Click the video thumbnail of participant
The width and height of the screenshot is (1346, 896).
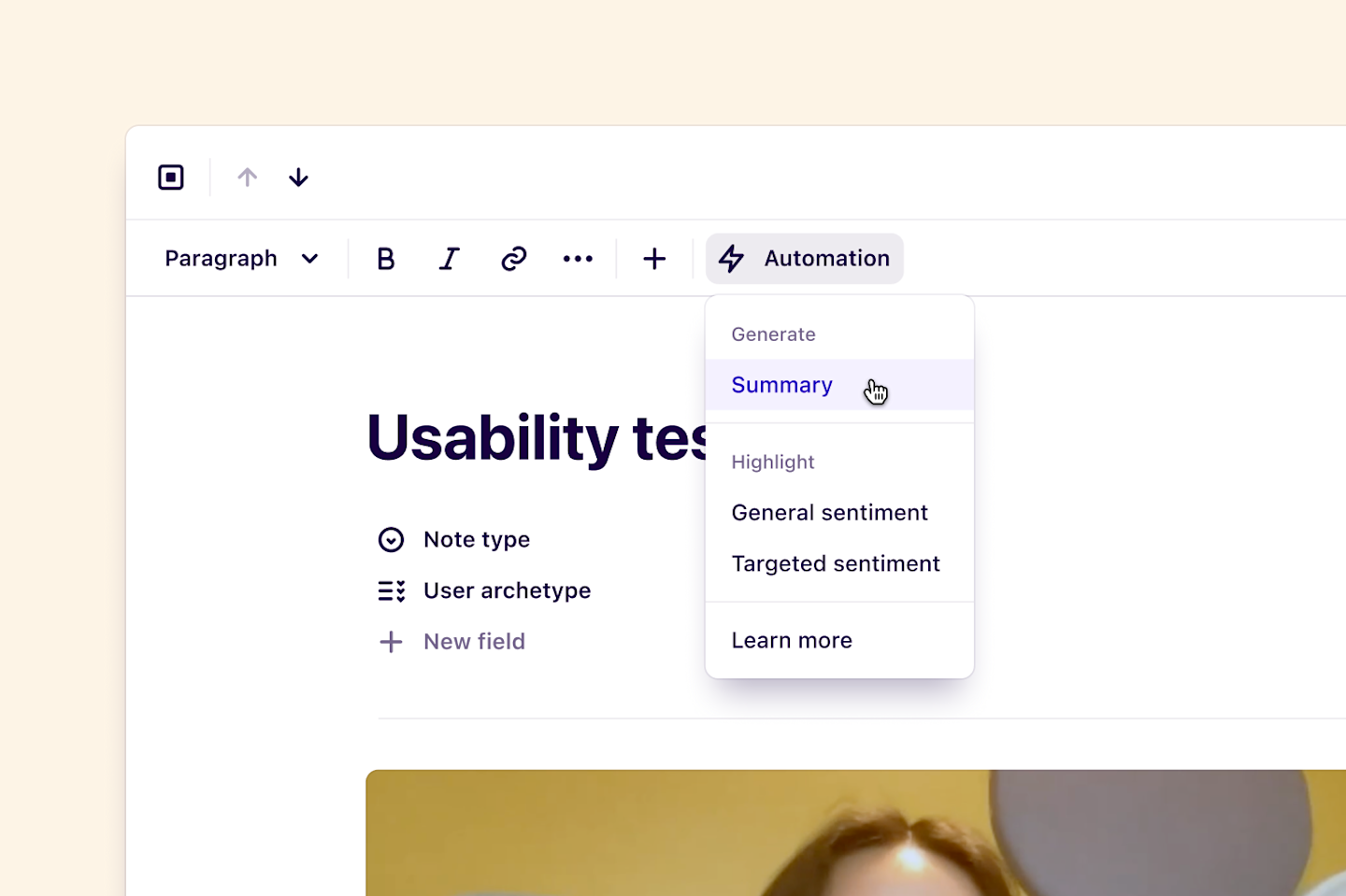(x=855, y=832)
